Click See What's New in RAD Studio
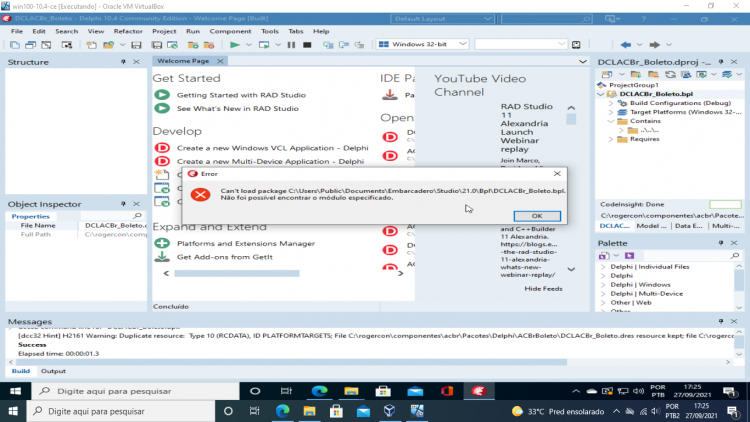 point(237,108)
